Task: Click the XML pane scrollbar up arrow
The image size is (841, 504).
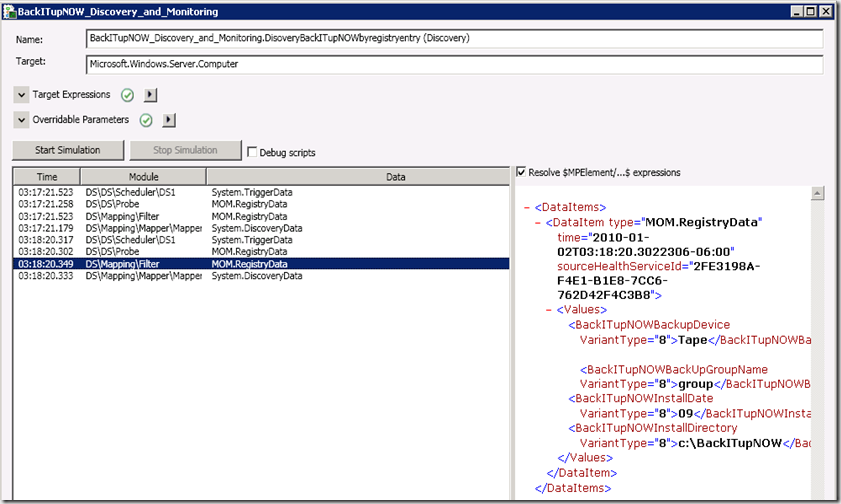Action: (x=817, y=194)
